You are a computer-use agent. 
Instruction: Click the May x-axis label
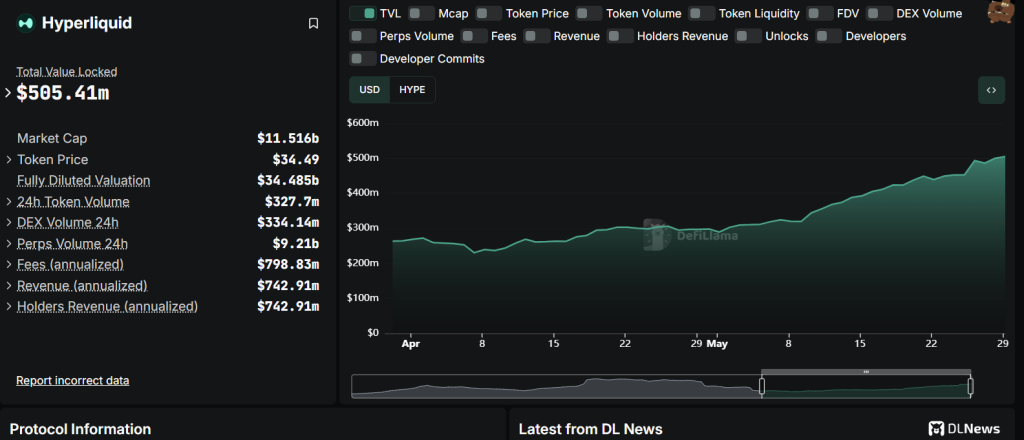tap(718, 343)
